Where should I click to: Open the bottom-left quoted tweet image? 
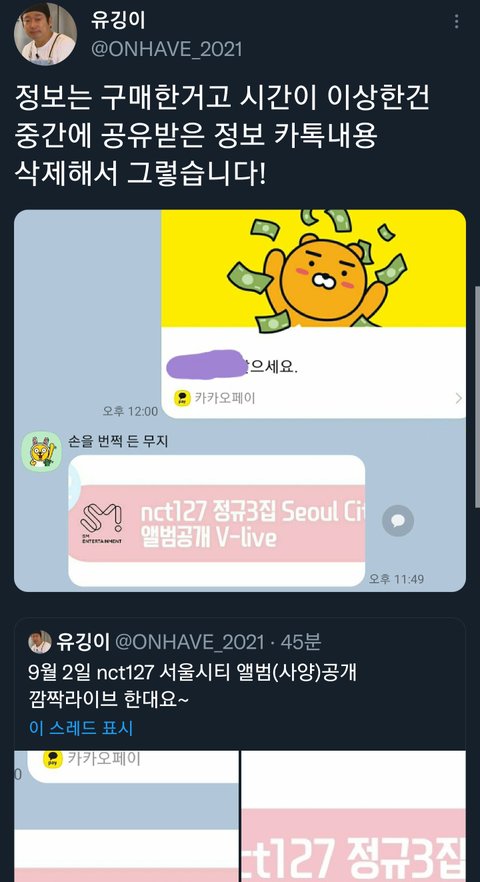click(127, 816)
